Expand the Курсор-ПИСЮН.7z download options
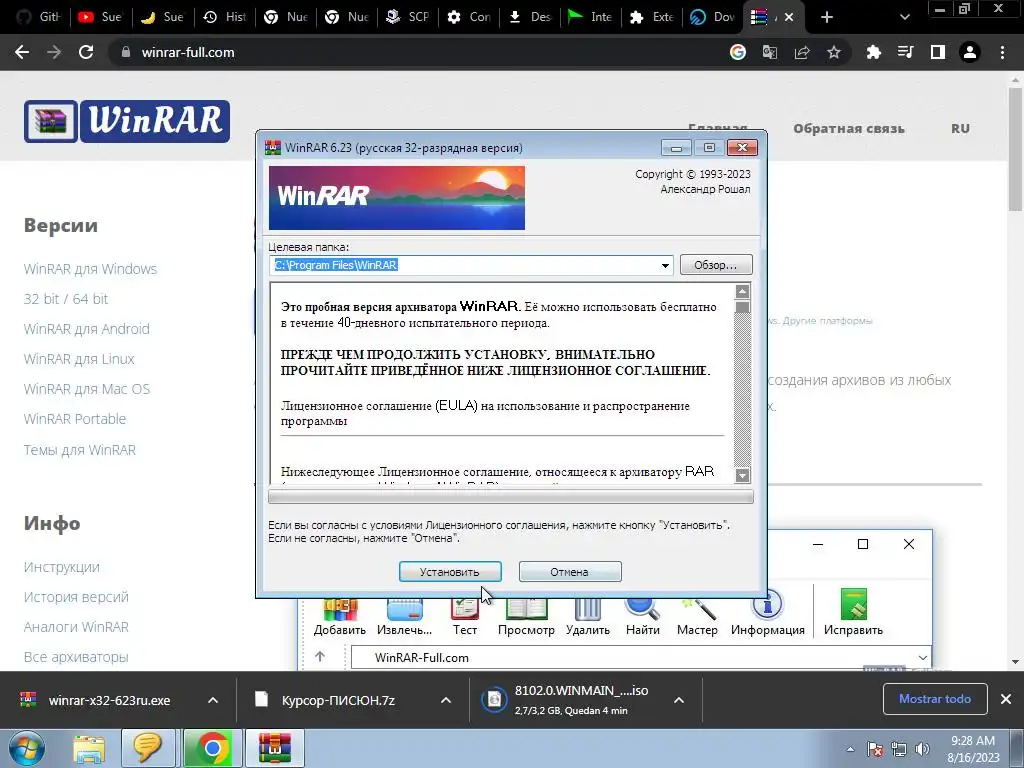 click(446, 700)
